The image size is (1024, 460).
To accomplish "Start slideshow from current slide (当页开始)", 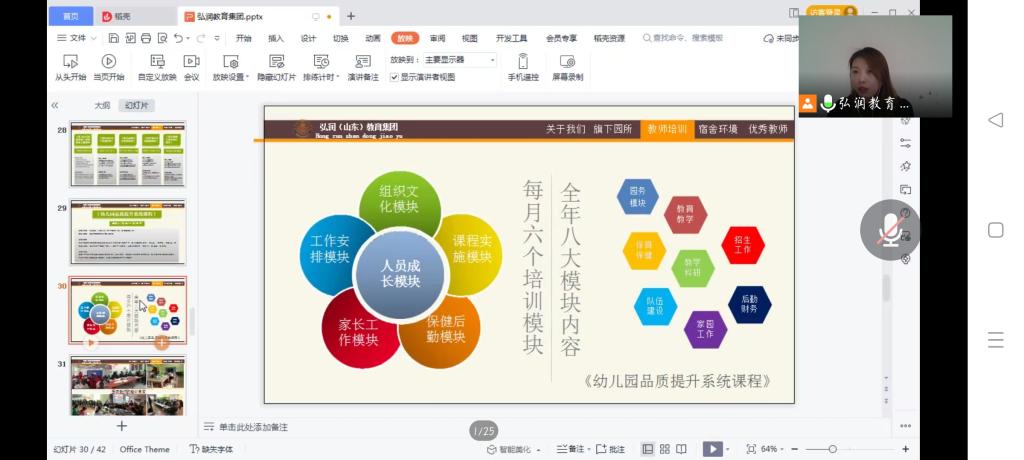I will click(x=109, y=62).
